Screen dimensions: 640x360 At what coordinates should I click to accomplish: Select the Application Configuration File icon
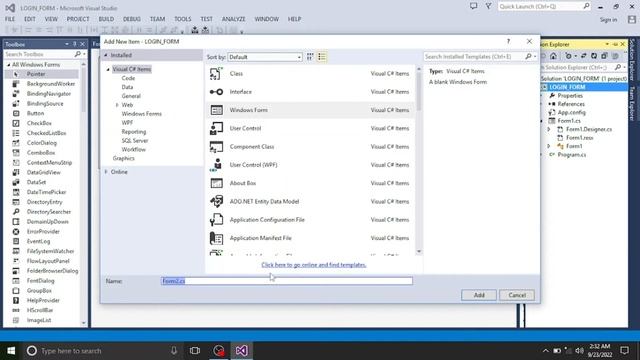[x=216, y=220]
